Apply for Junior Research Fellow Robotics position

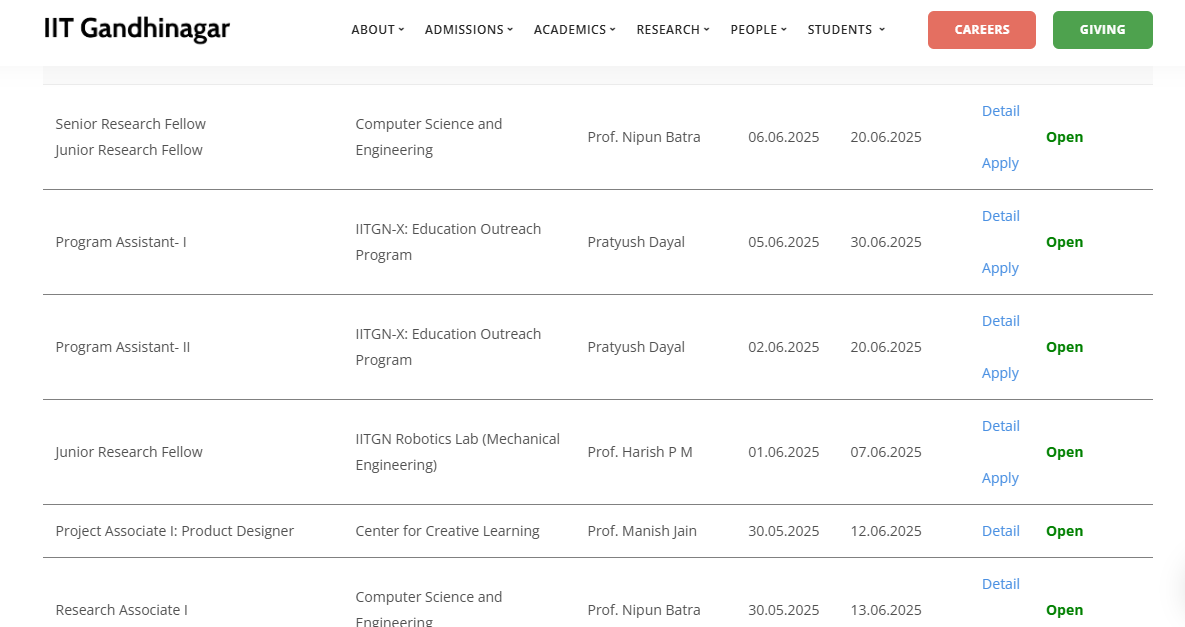click(x=1000, y=477)
